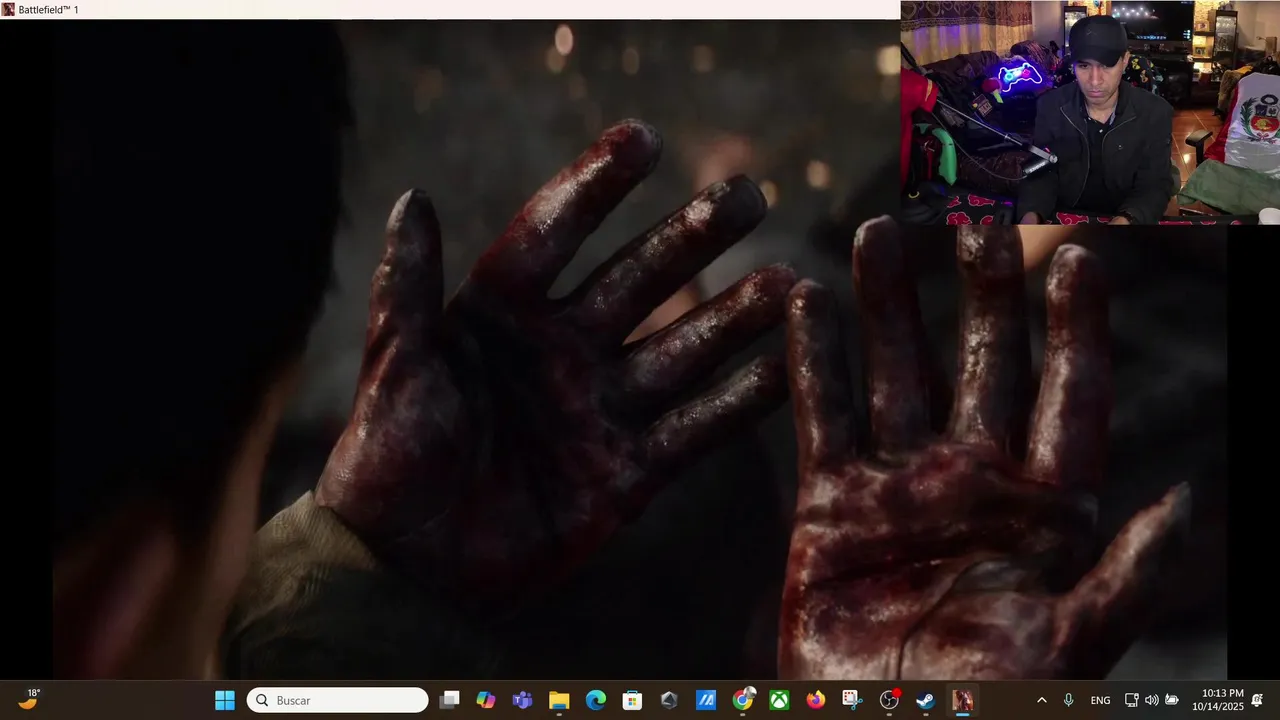Open the weather widget showing 18°
This screenshot has height=720, width=1280.
29,699
